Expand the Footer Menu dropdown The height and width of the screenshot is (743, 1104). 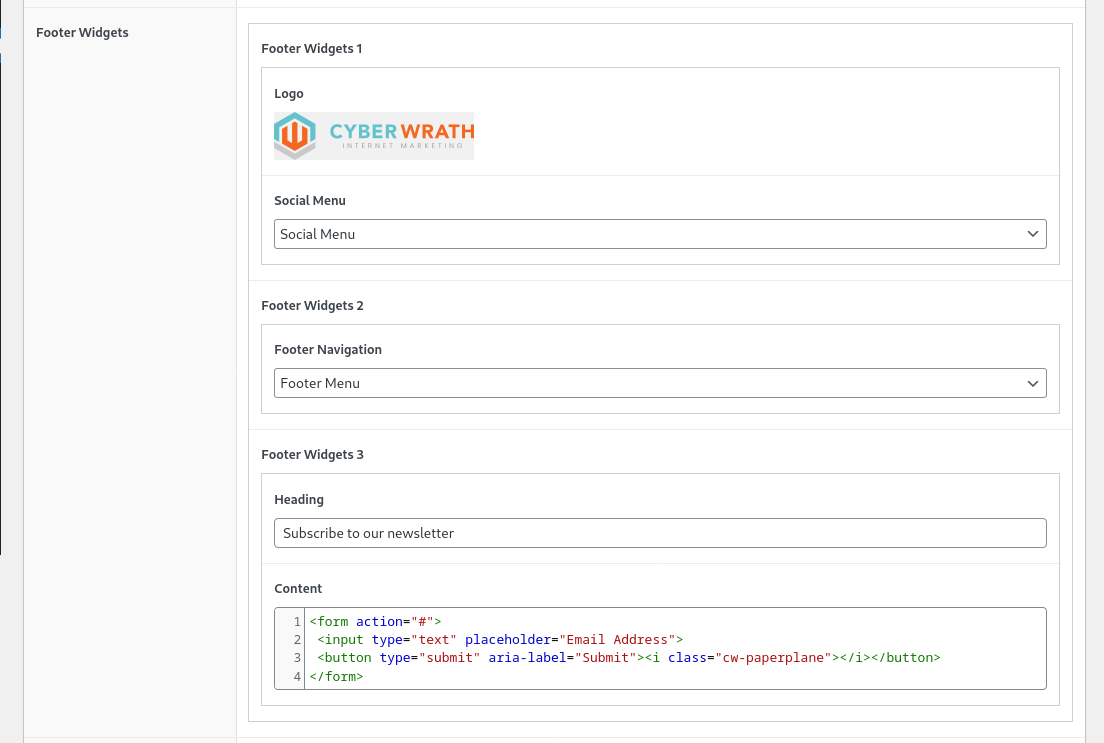650,383
